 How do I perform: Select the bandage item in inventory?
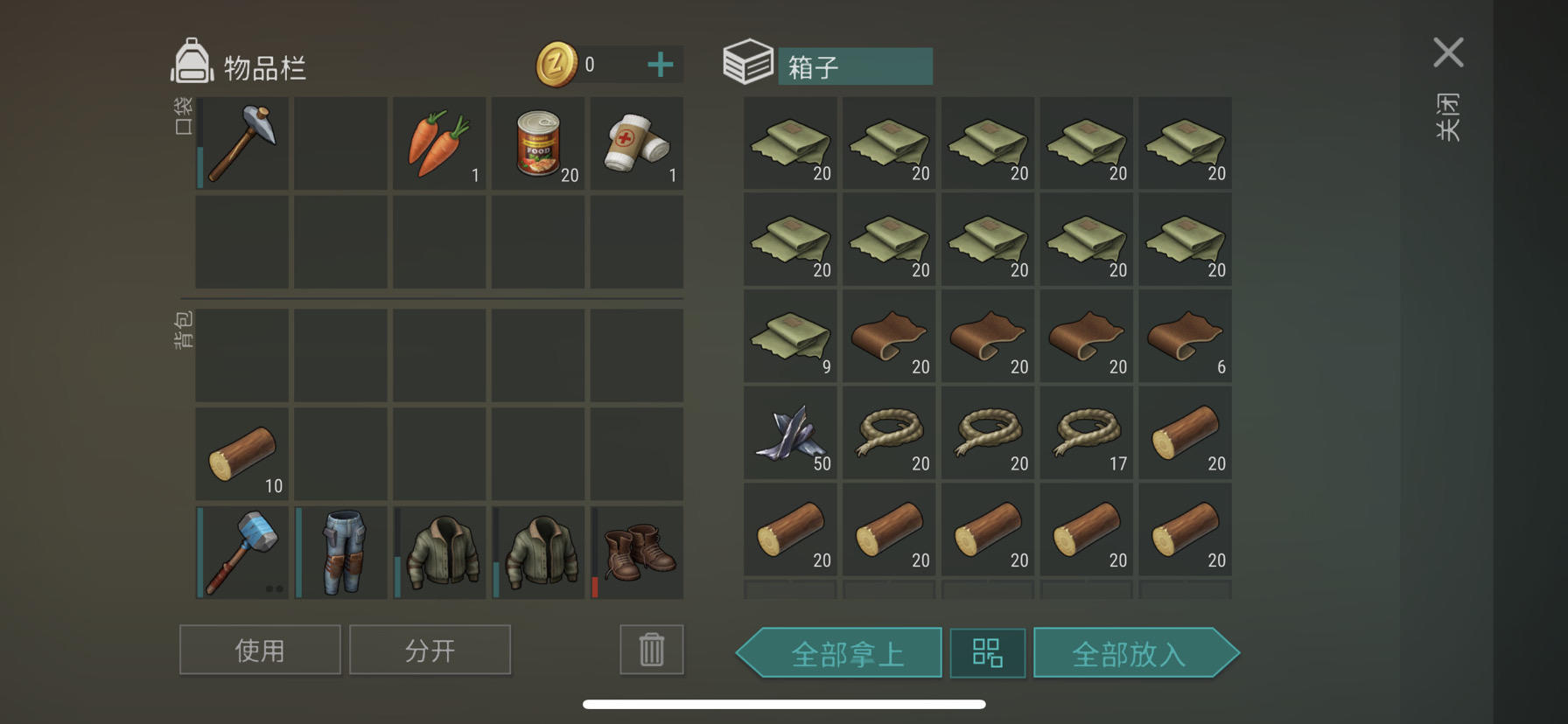click(x=637, y=143)
